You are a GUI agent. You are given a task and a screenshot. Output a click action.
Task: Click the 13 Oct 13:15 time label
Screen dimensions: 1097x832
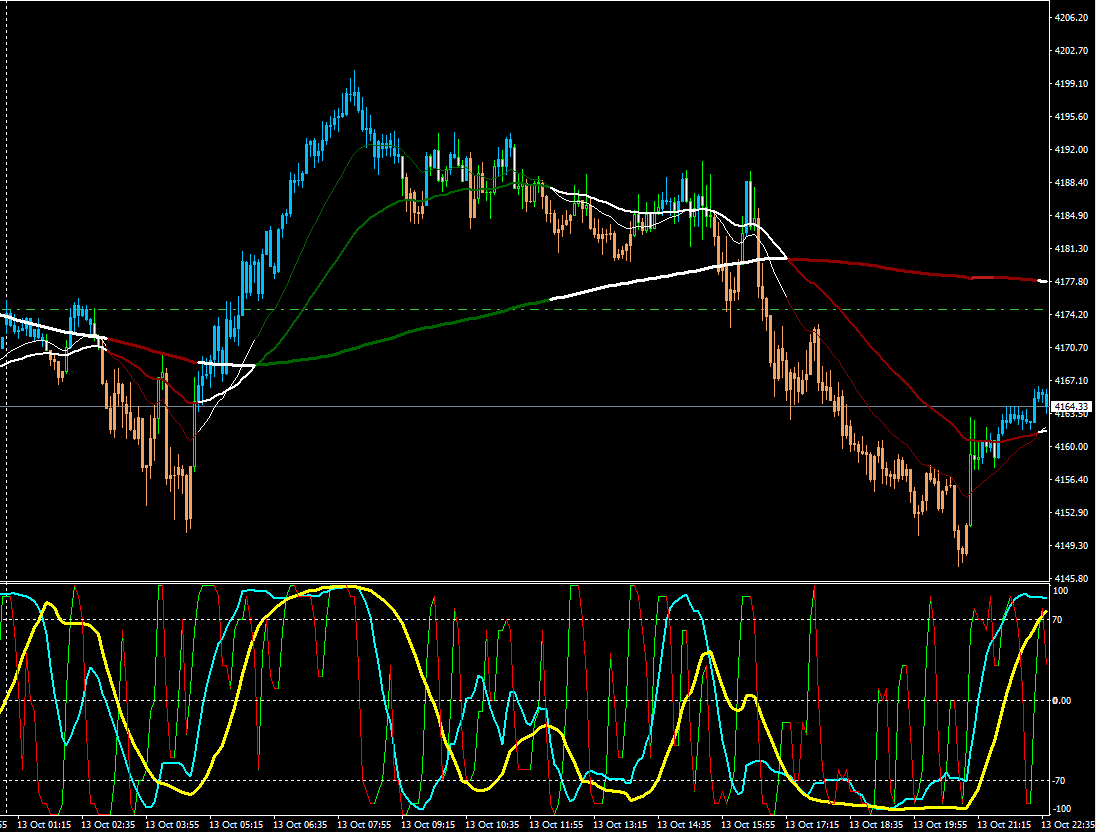[620, 825]
